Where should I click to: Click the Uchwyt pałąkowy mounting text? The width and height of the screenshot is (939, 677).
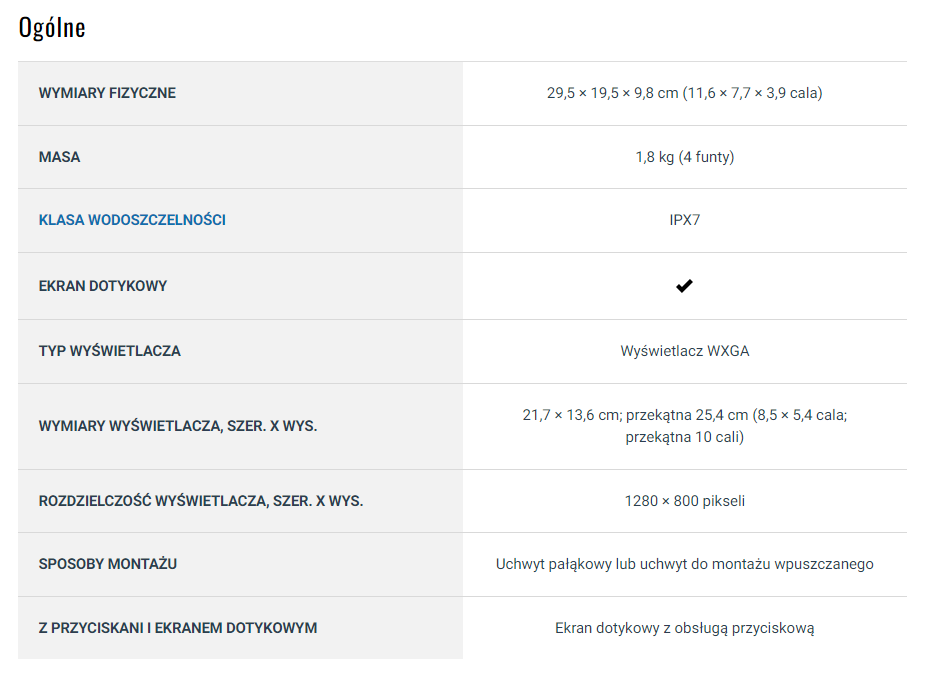pyautogui.click(x=684, y=564)
